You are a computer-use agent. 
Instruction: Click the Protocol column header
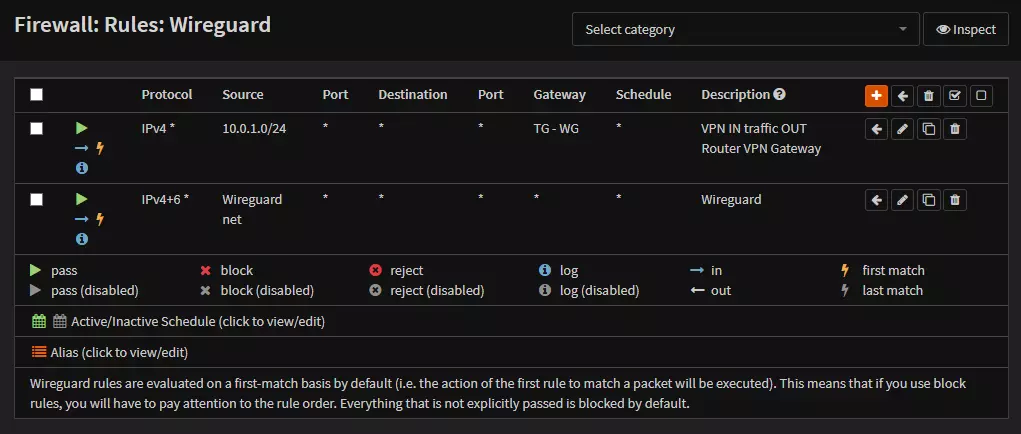tap(167, 94)
